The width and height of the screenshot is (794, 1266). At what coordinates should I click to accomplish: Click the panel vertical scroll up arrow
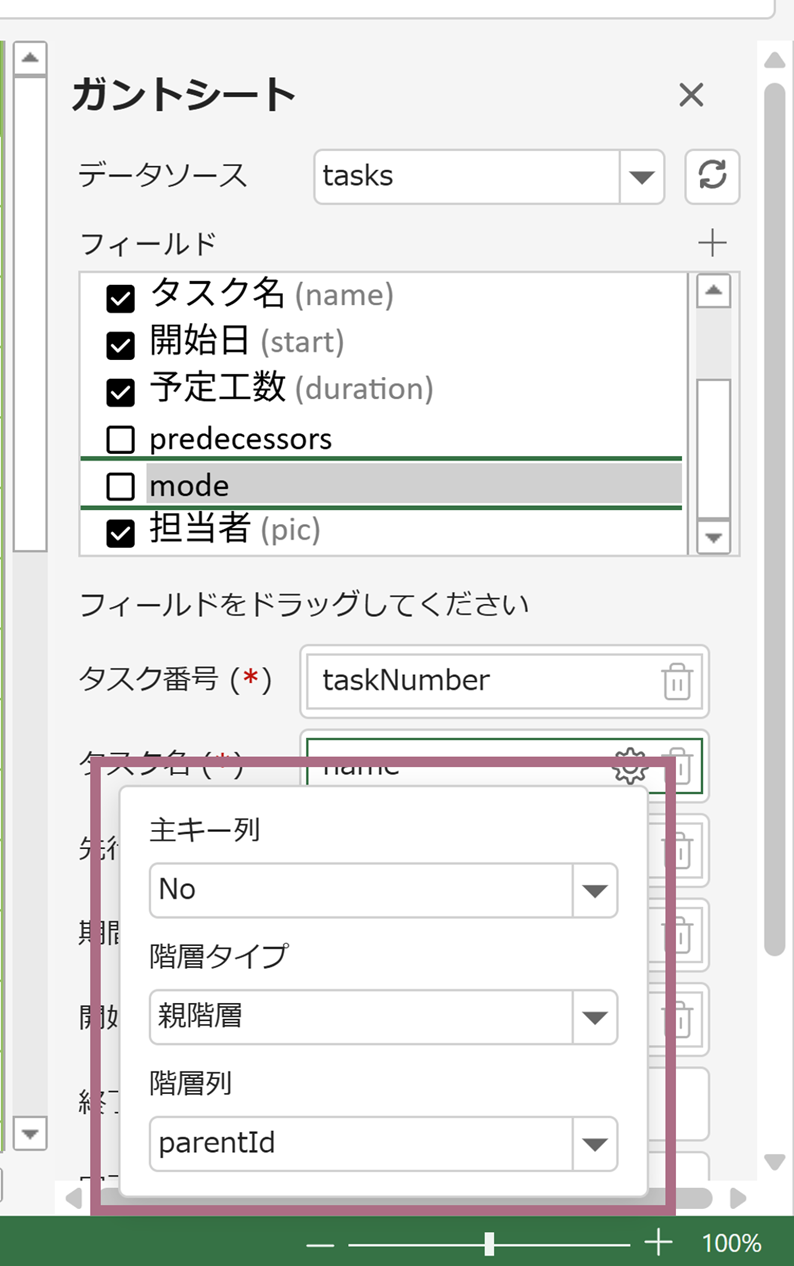pos(774,60)
